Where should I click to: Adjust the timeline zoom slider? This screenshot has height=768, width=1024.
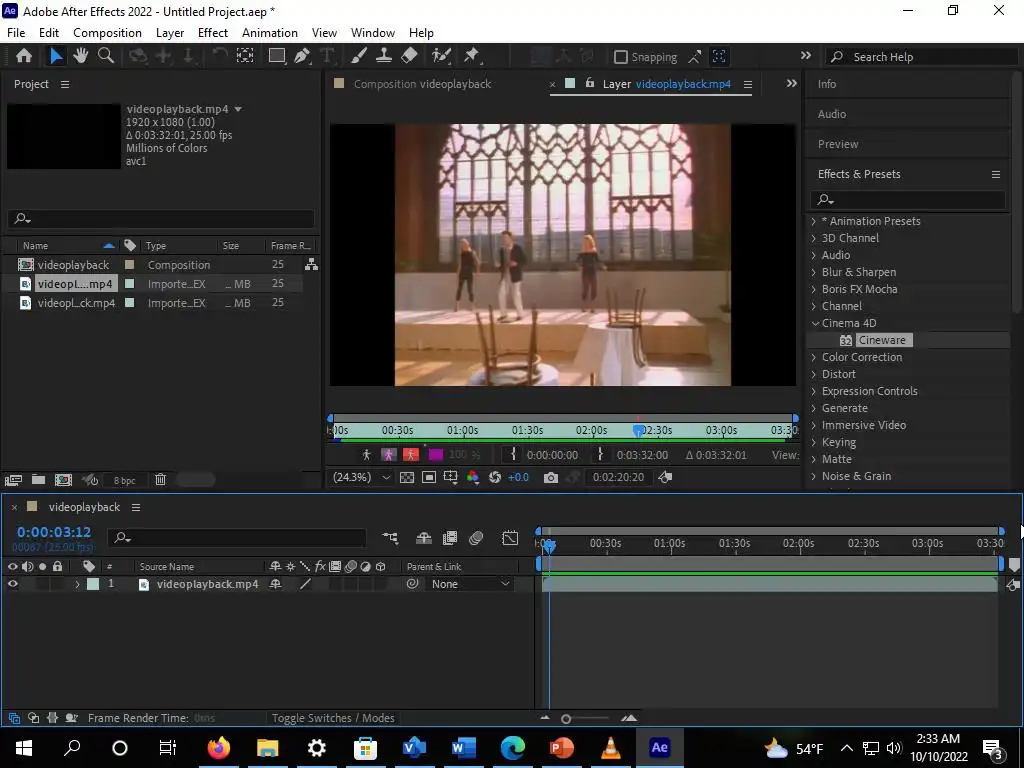pyautogui.click(x=566, y=718)
